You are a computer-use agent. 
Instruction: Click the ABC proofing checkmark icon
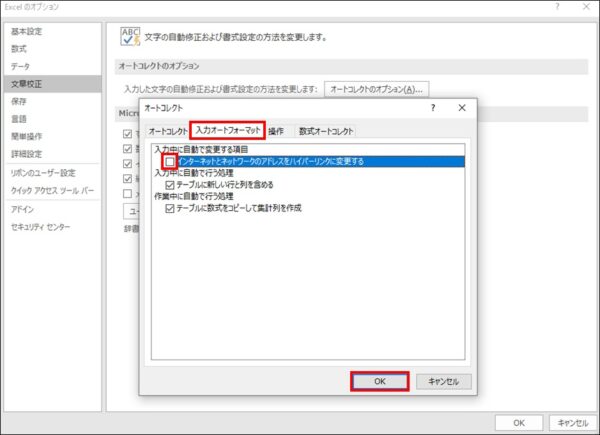point(129,38)
